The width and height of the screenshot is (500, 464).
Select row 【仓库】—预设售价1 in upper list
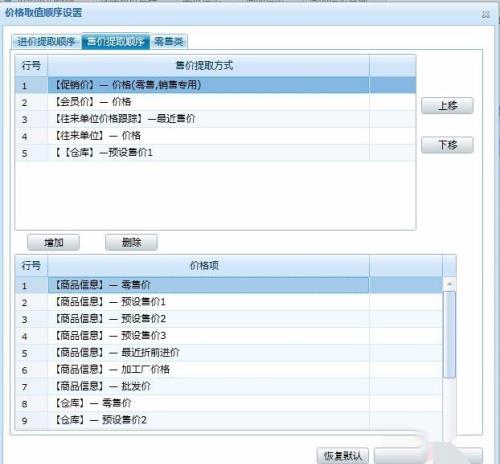(x=215, y=153)
